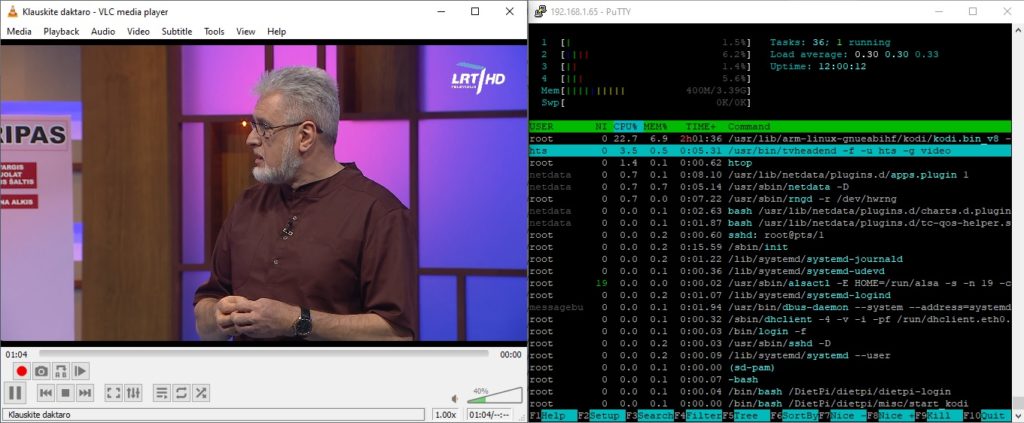This screenshot has width=1024, height=423.
Task: Open the Help menu in VLC
Action: (x=277, y=31)
